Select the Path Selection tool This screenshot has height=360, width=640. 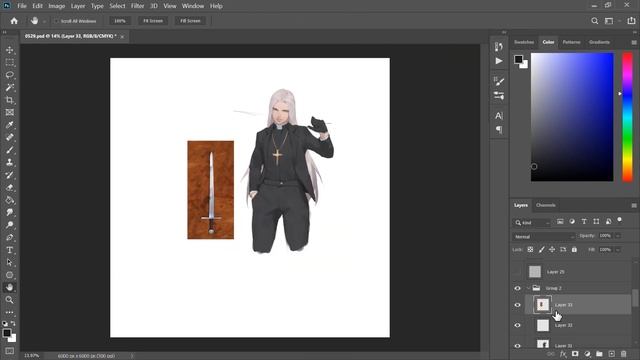click(x=9, y=262)
